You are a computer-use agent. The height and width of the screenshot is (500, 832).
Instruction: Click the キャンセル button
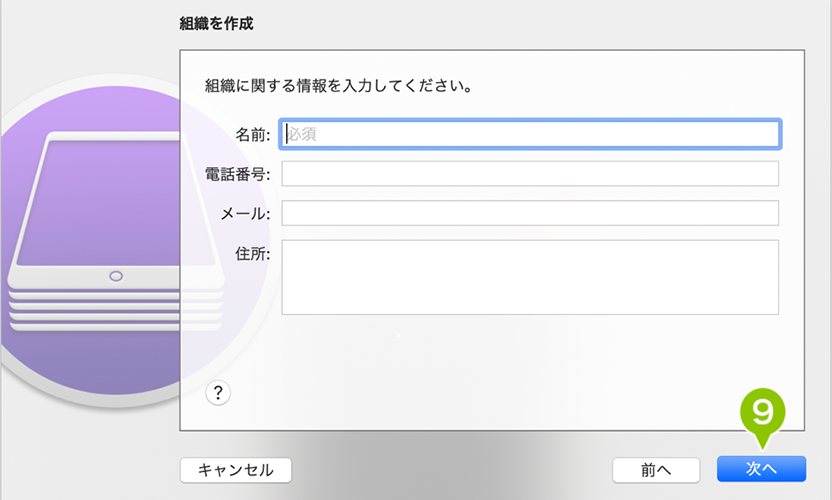coord(236,470)
